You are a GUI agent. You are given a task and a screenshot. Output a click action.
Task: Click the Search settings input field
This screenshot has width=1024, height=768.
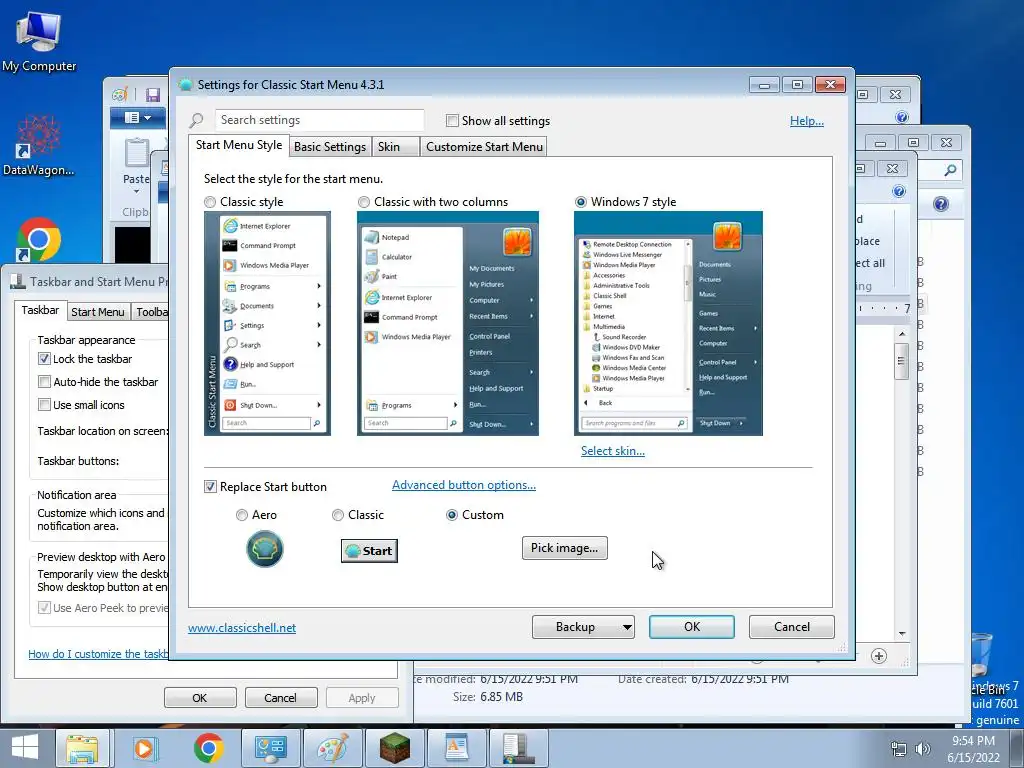pyautogui.click(x=319, y=120)
